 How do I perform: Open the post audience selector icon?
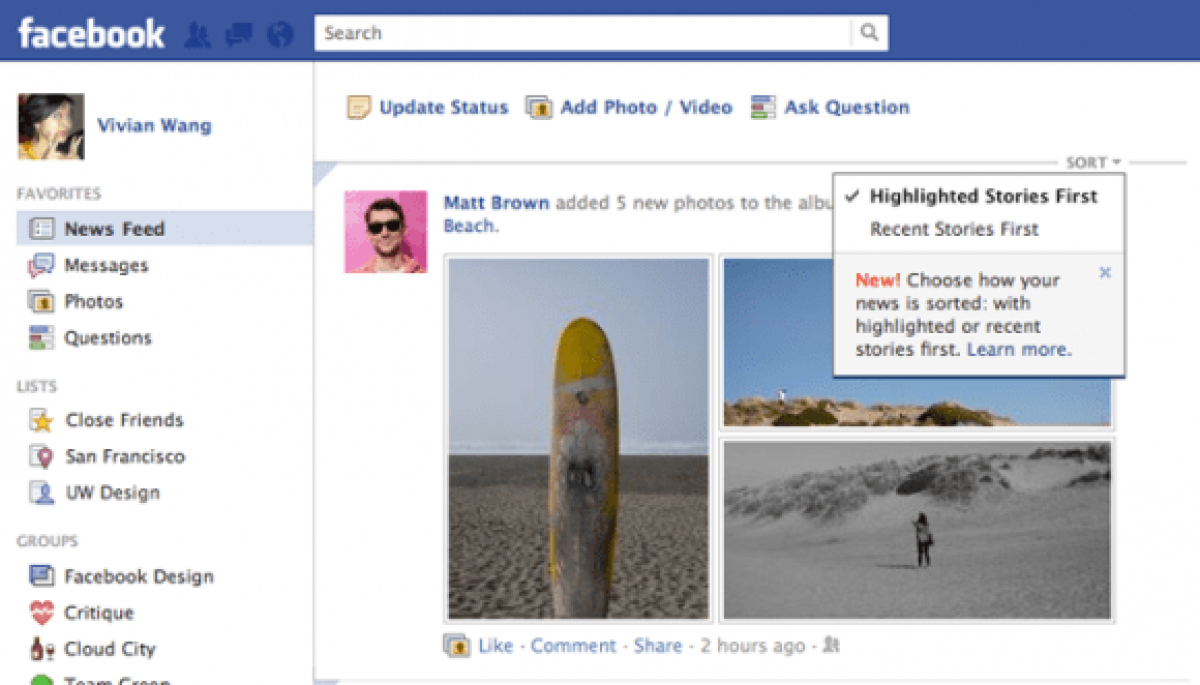(x=830, y=646)
